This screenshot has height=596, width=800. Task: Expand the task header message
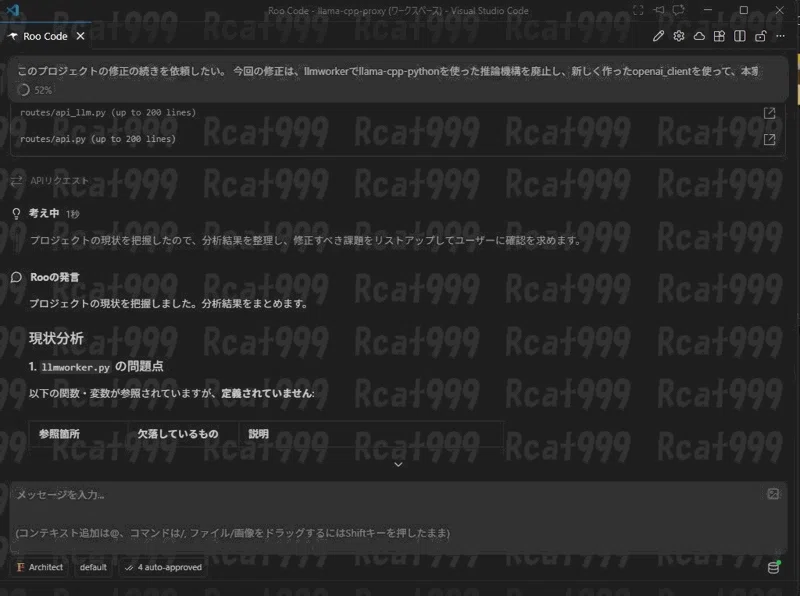click(x=388, y=71)
